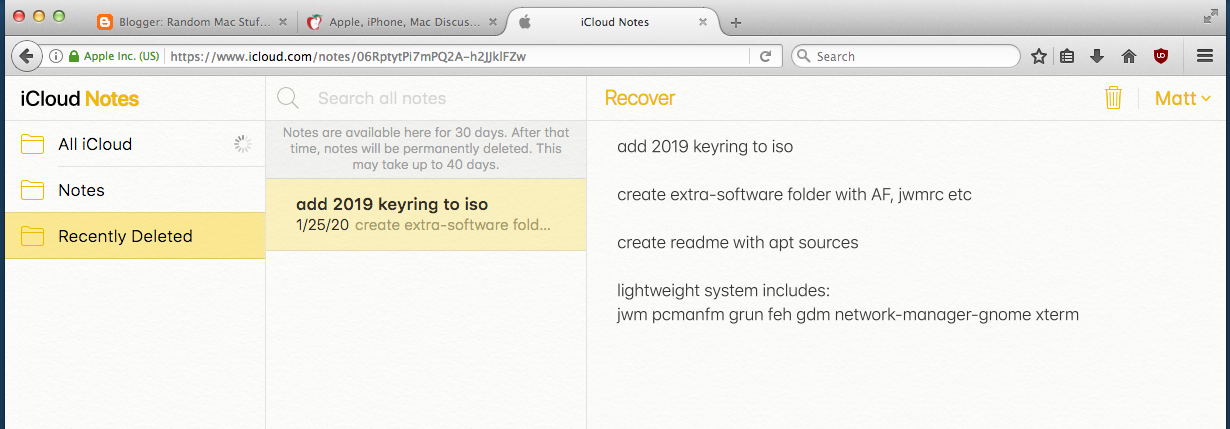
Task: Show bookmarks list icon
Action: [1067, 57]
